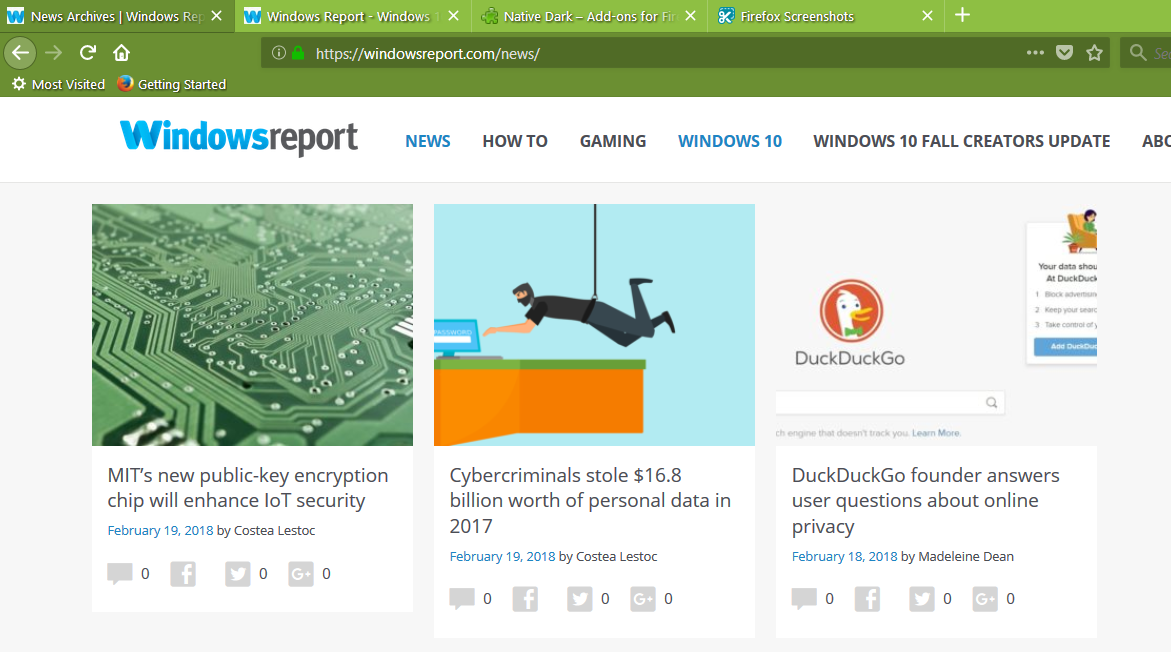
Task: Share MIT encryption article on Google+
Action: pos(301,574)
